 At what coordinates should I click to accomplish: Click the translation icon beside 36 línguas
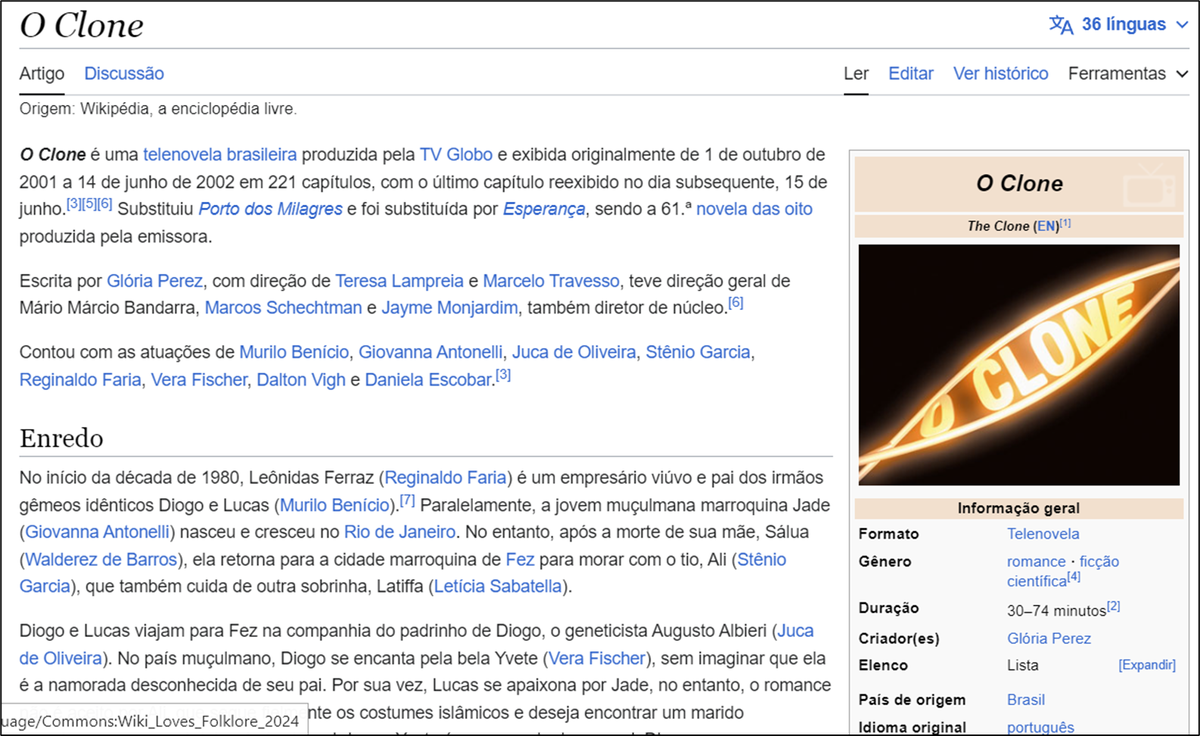point(1060,24)
